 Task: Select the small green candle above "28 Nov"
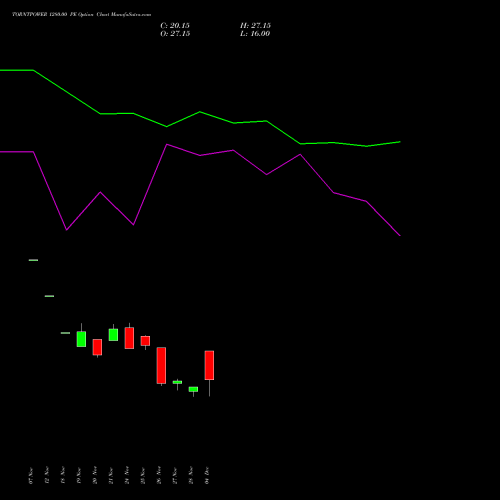point(193,389)
